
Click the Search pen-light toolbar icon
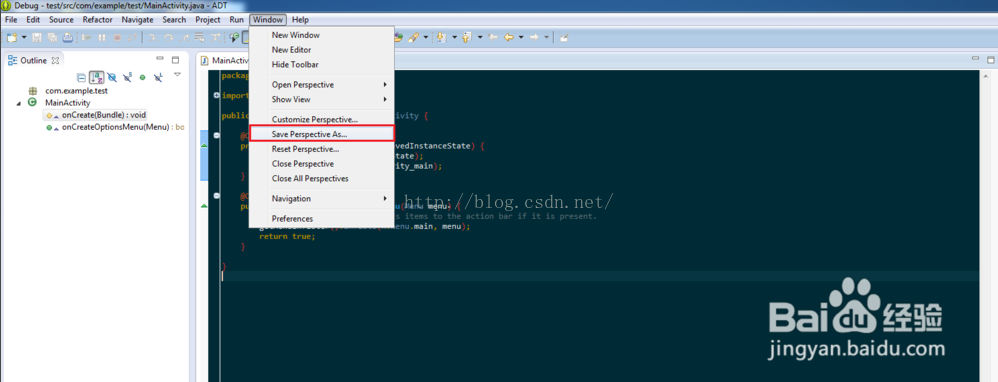tap(414, 38)
